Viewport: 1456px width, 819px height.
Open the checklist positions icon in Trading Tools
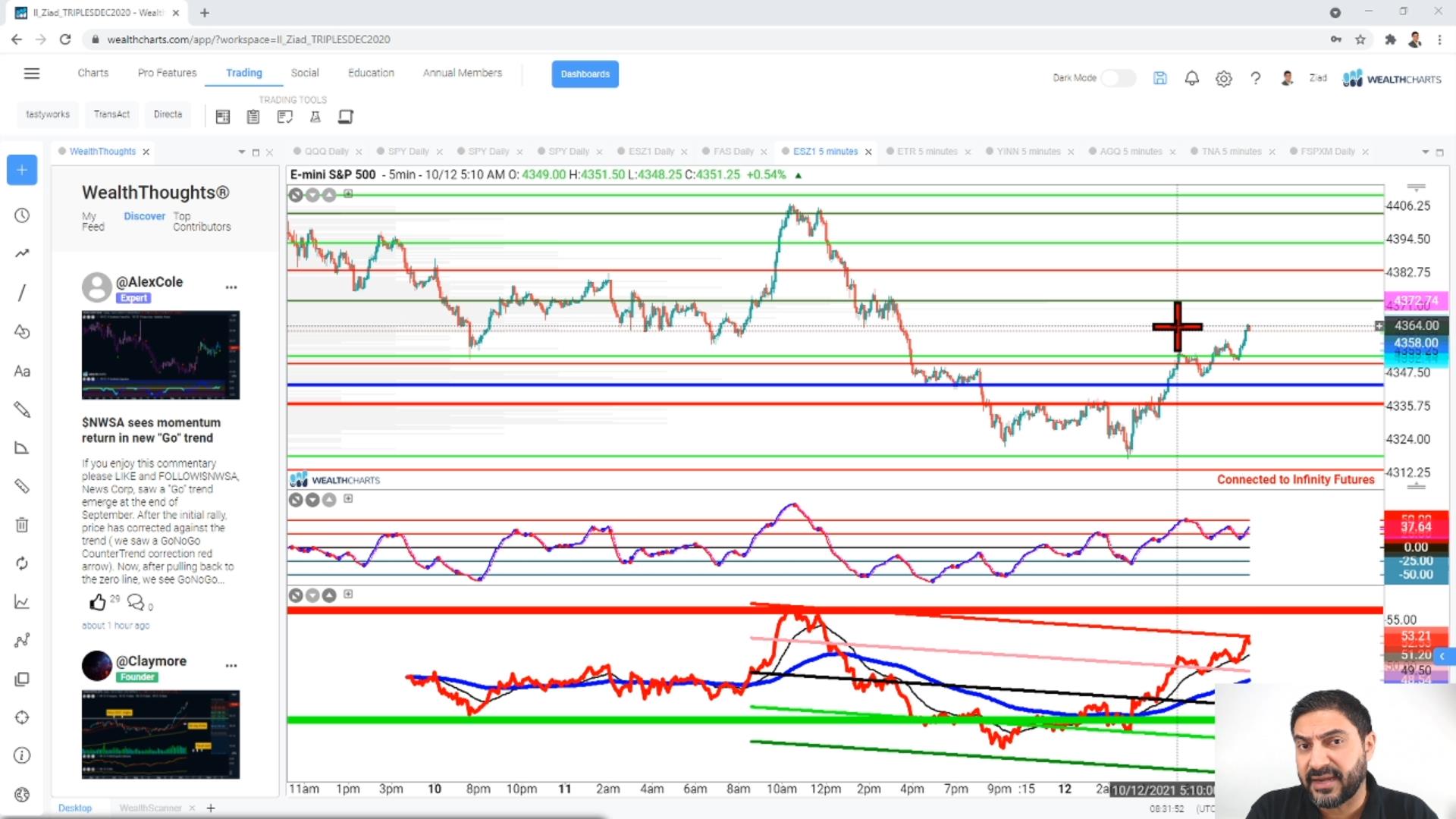pyautogui.click(x=284, y=117)
